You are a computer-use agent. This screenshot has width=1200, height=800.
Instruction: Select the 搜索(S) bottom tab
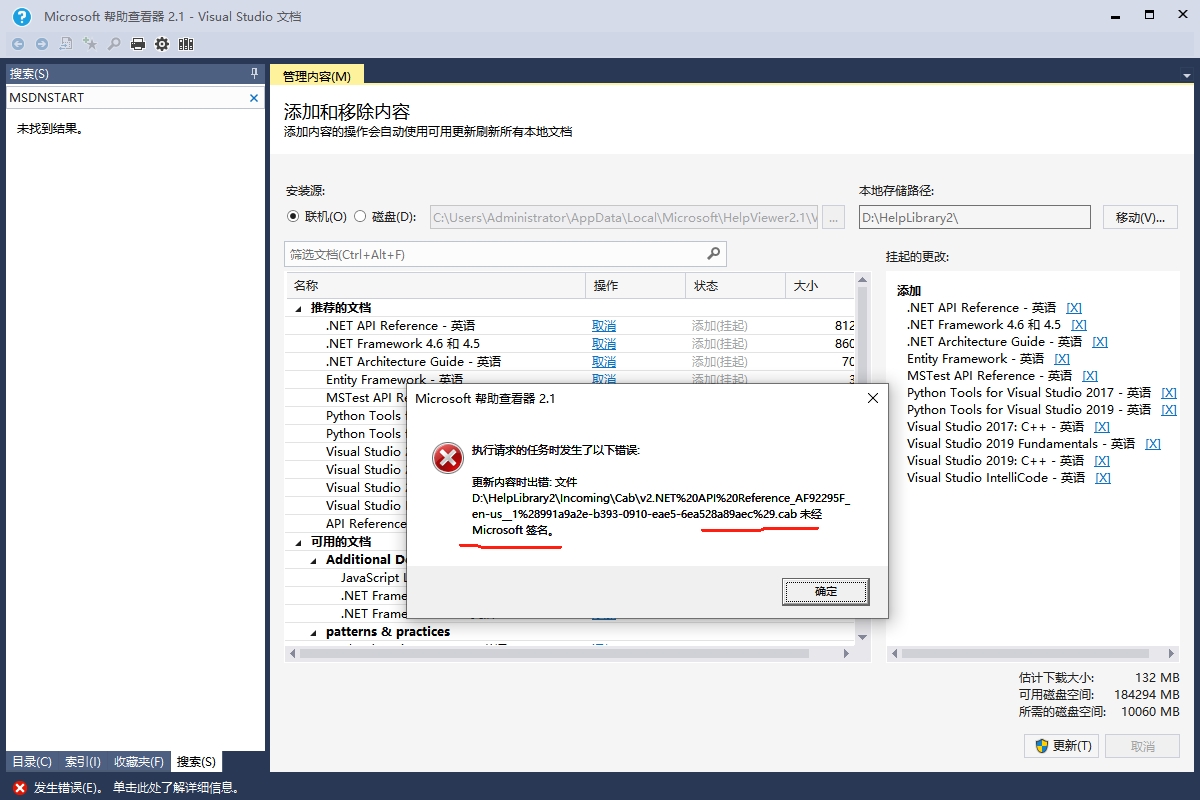(196, 762)
